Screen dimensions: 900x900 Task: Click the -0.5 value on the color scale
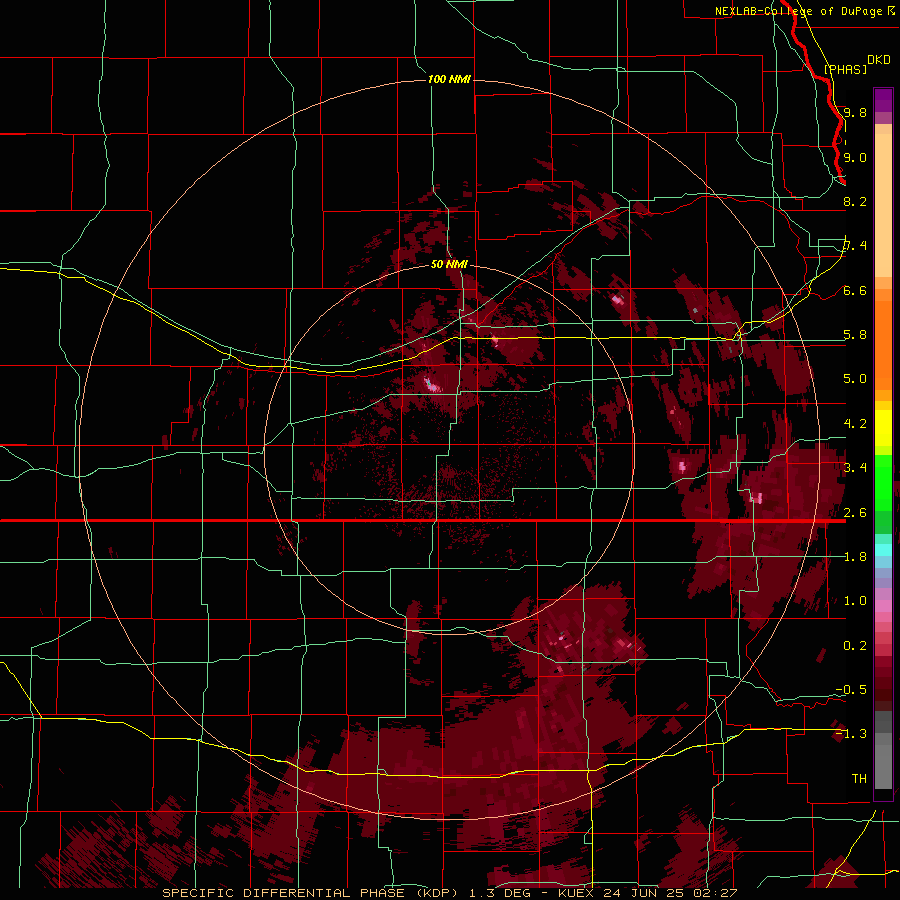click(x=851, y=690)
